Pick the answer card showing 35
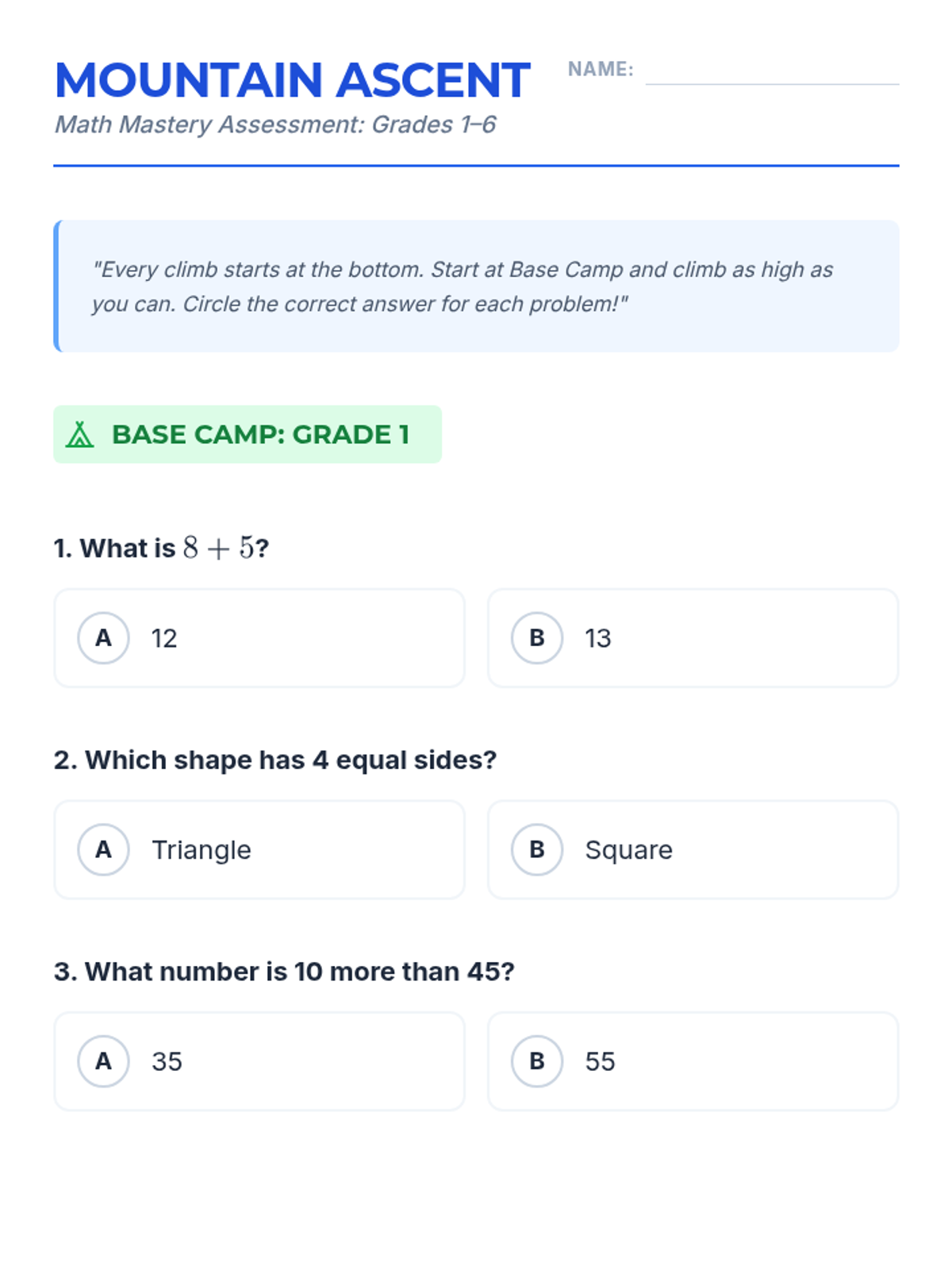The height and width of the screenshot is (1270, 952). 259,1061
